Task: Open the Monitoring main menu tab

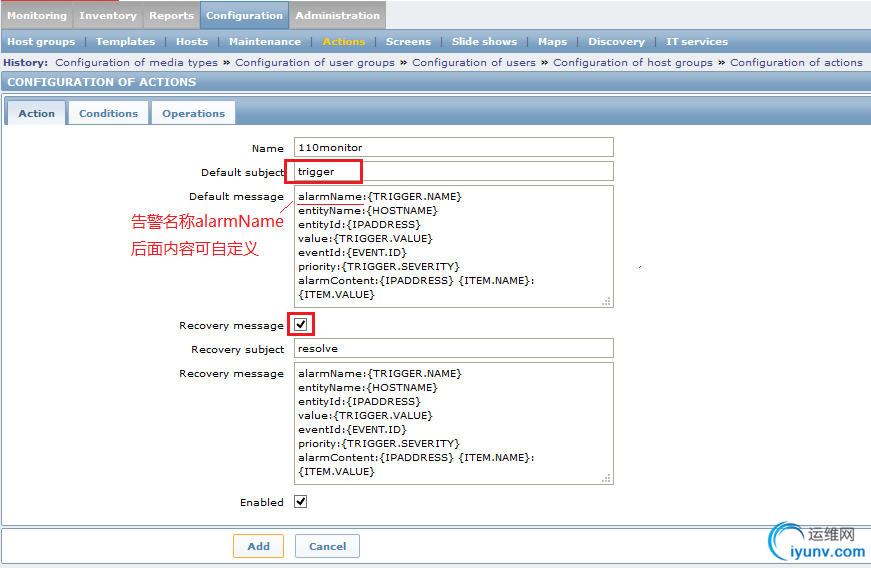Action: click(37, 16)
